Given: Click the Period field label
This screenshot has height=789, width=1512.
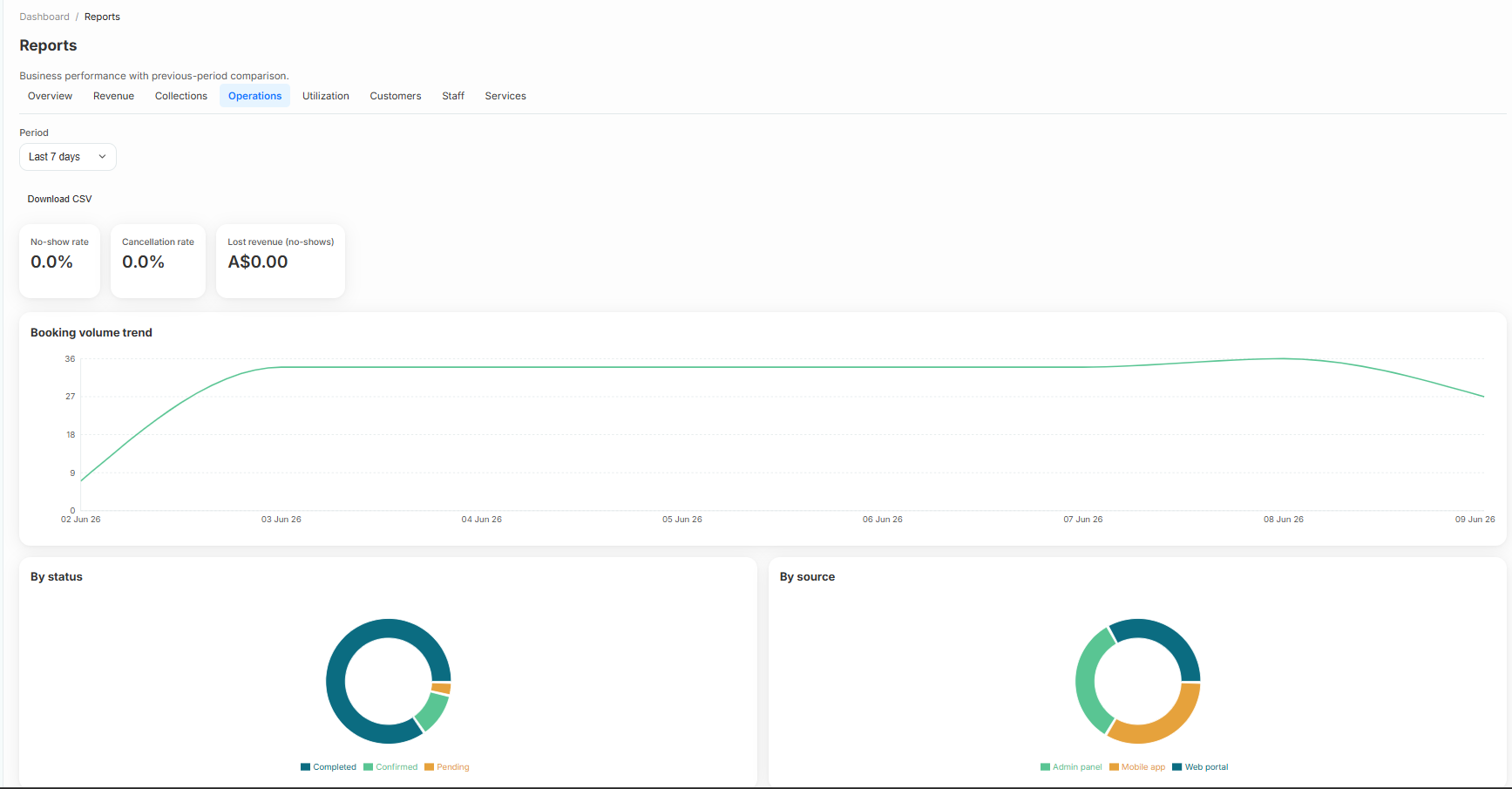Looking at the screenshot, I should (x=34, y=133).
